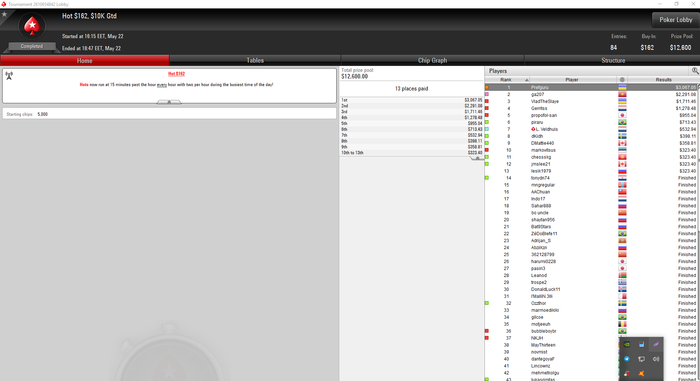Click the Belgium flag in the rank 35 row

tap(622, 324)
